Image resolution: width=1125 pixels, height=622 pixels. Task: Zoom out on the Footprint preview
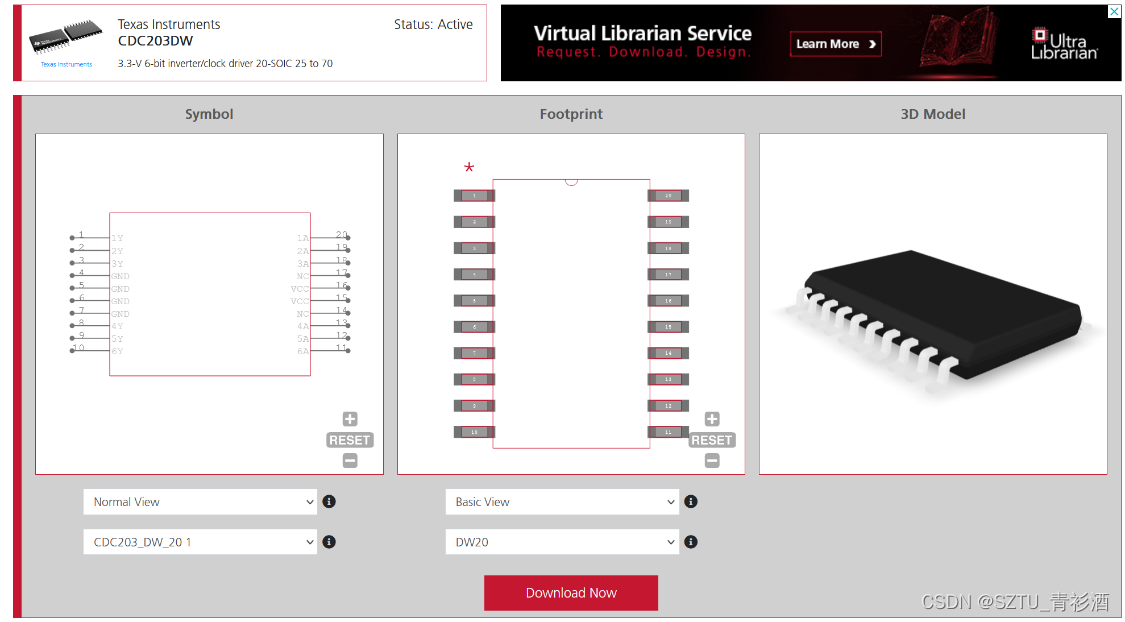[712, 461]
